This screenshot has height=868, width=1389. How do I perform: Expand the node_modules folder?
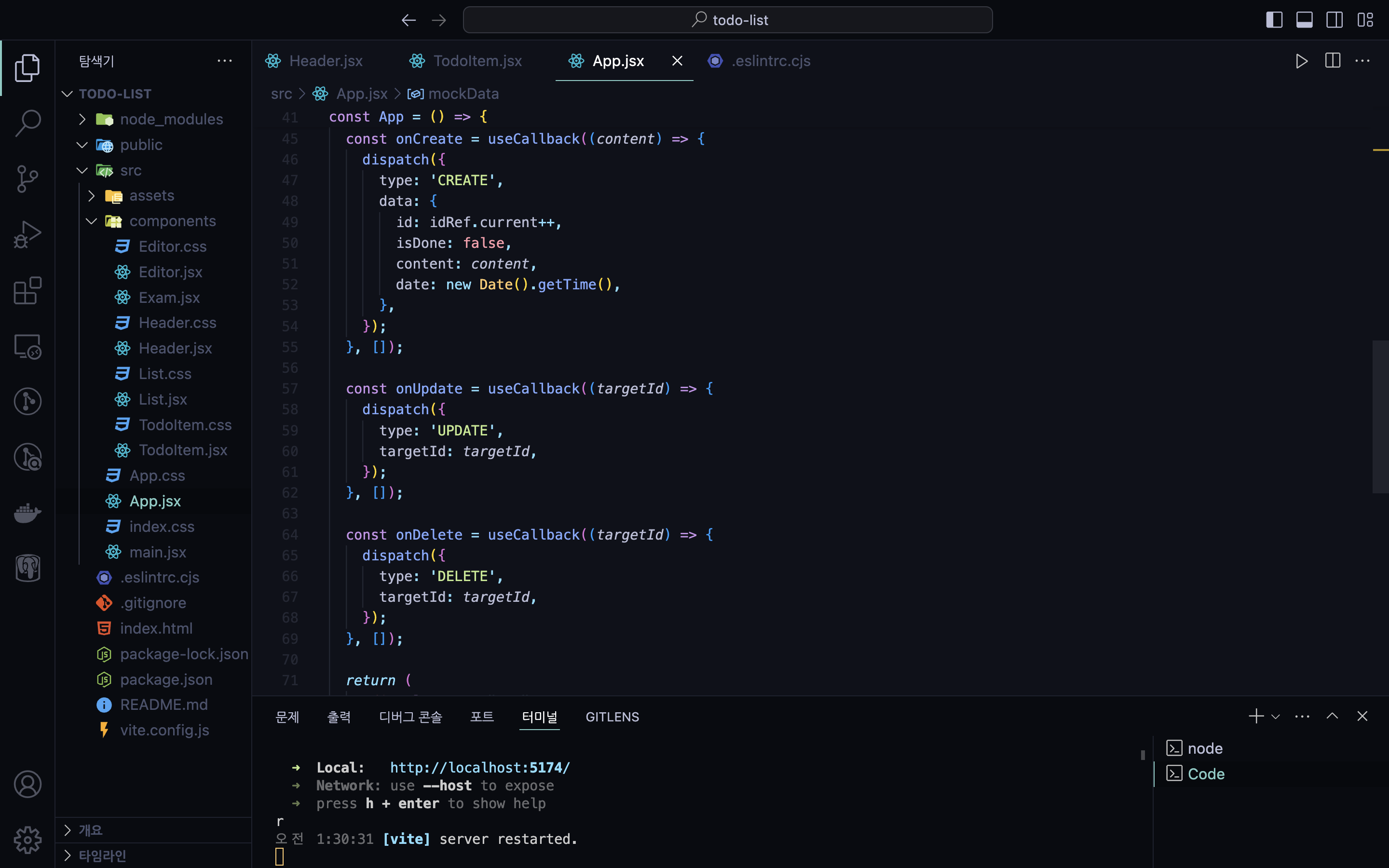click(x=171, y=120)
